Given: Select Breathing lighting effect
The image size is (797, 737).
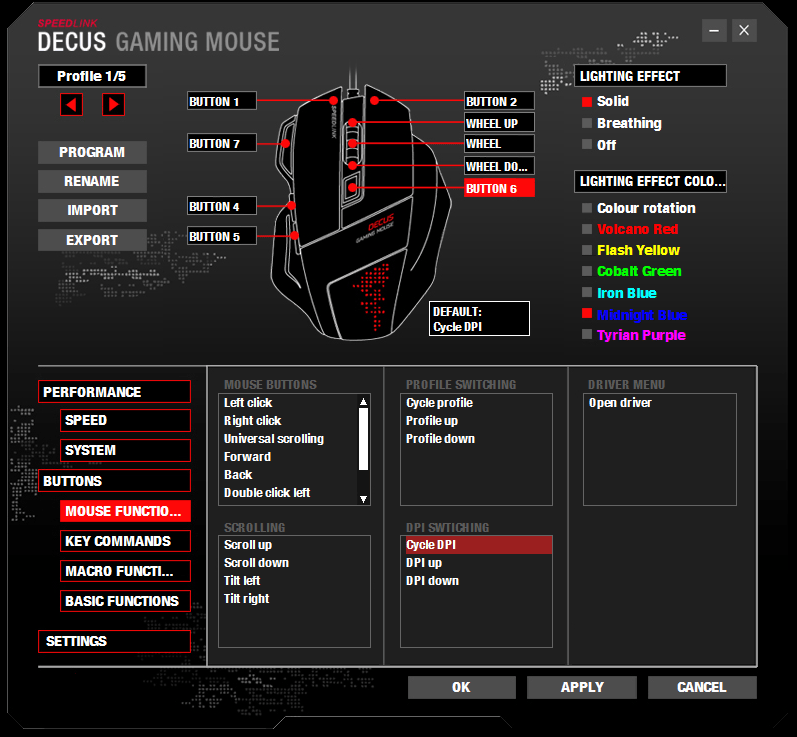Looking at the screenshot, I should 622,123.
